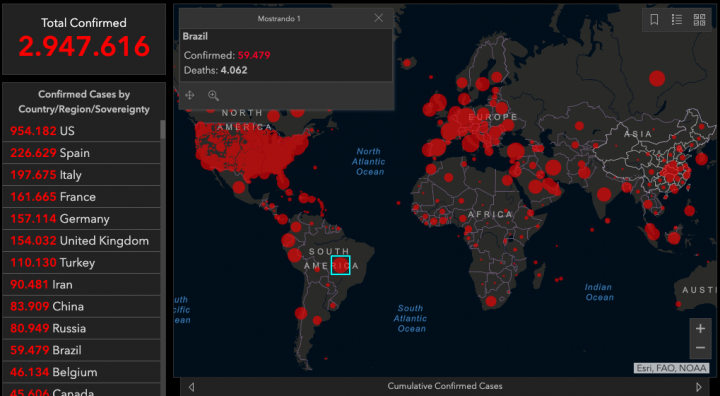The width and height of the screenshot is (720, 396).
Task: Click the Esri, FAO, NOAA attribution
Action: [671, 368]
